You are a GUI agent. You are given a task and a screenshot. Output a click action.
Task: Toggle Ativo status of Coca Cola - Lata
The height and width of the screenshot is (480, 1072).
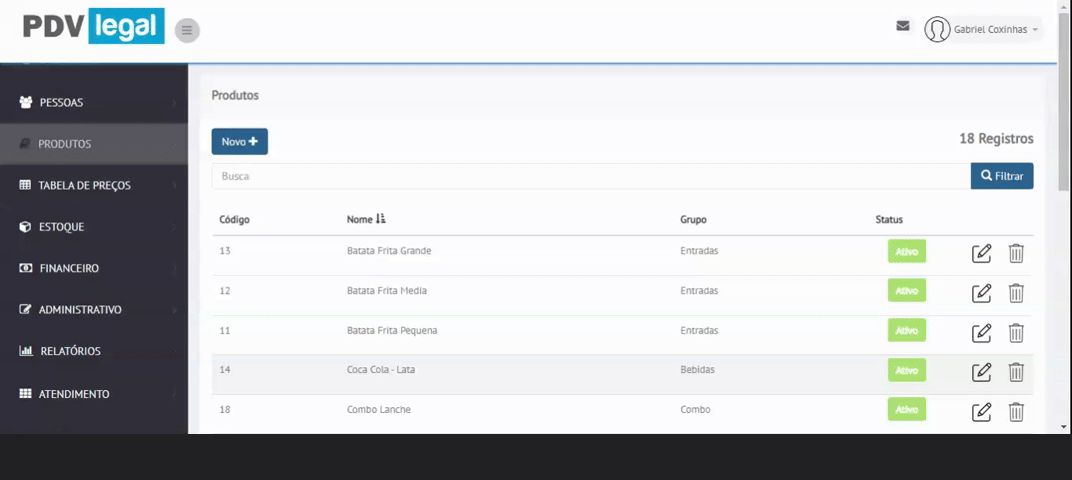(x=906, y=370)
